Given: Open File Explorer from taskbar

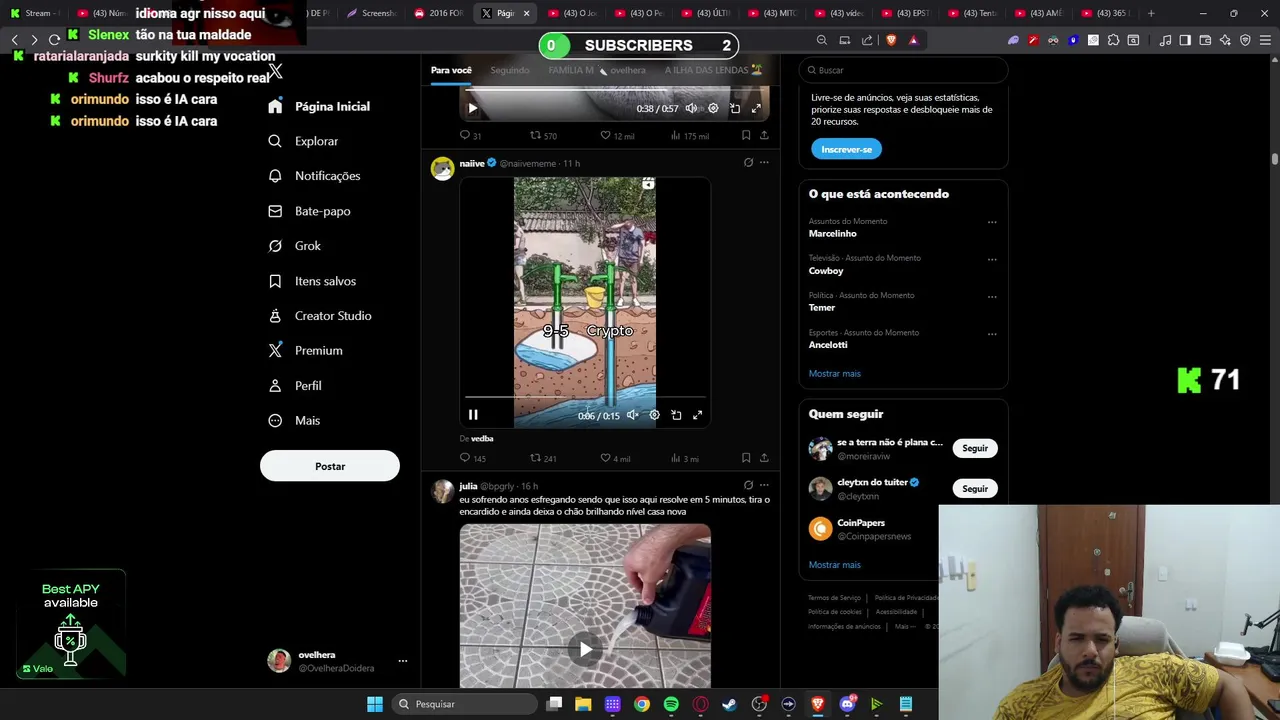Looking at the screenshot, I should [583, 704].
